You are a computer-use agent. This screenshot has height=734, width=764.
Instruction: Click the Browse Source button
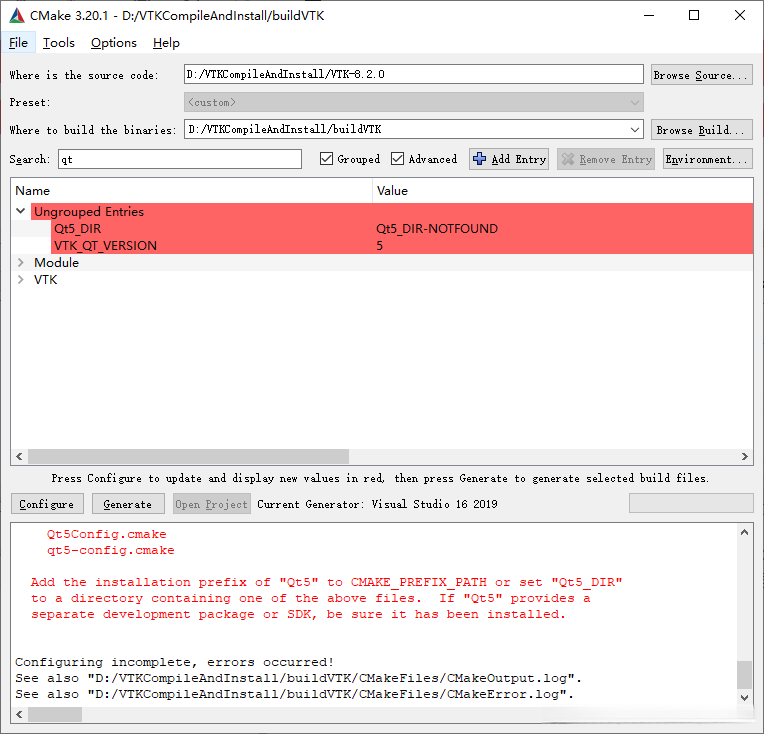click(x=702, y=75)
